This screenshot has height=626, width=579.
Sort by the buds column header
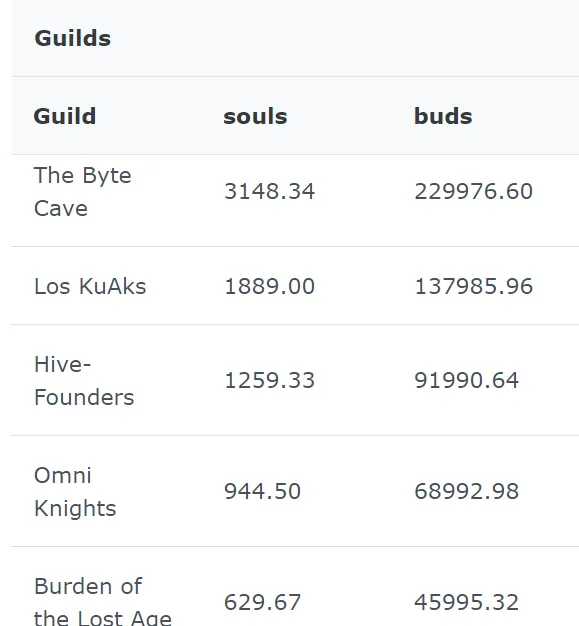tap(443, 116)
